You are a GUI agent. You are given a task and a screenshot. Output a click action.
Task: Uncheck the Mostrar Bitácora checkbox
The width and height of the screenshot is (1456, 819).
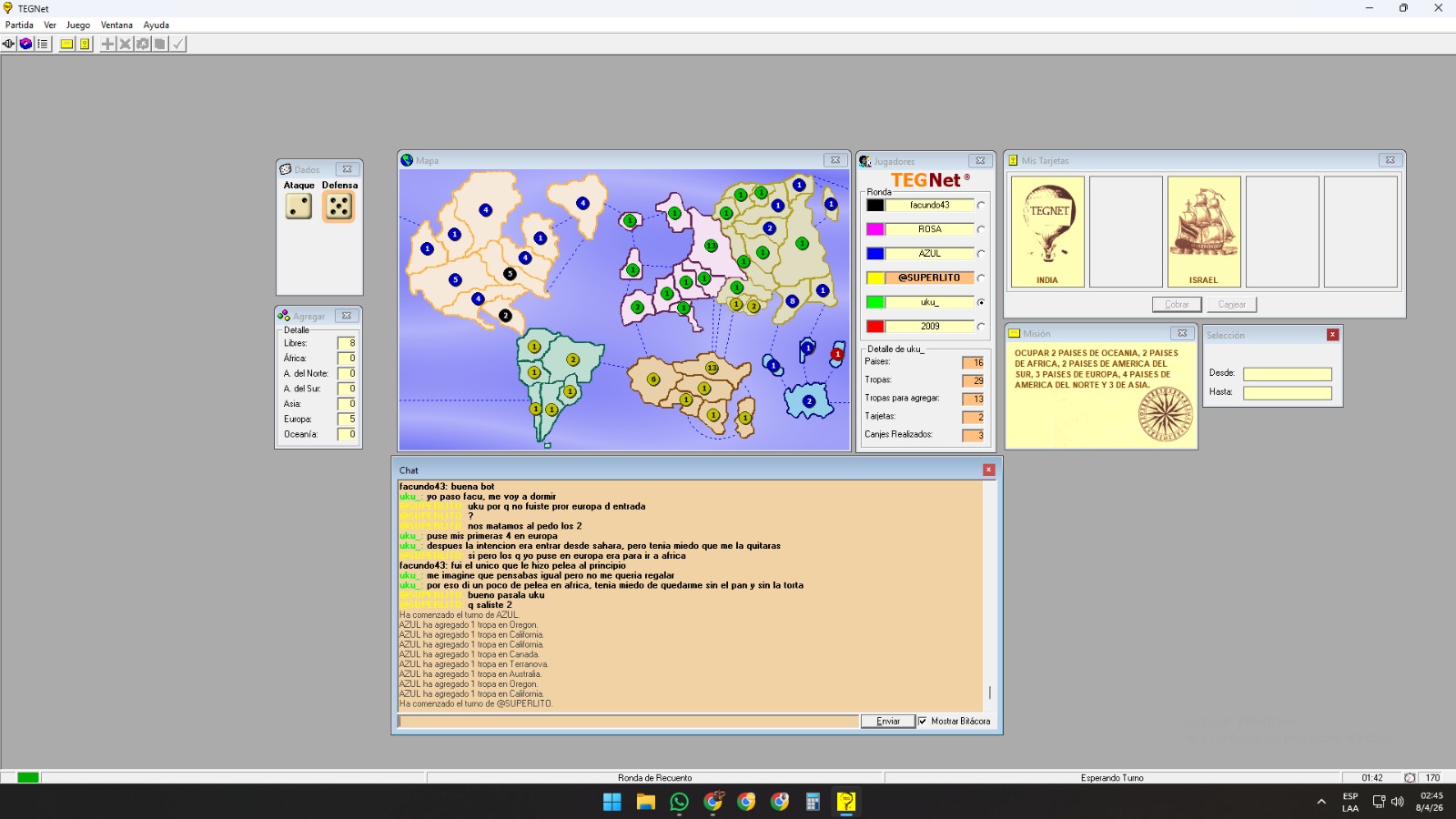(x=923, y=722)
